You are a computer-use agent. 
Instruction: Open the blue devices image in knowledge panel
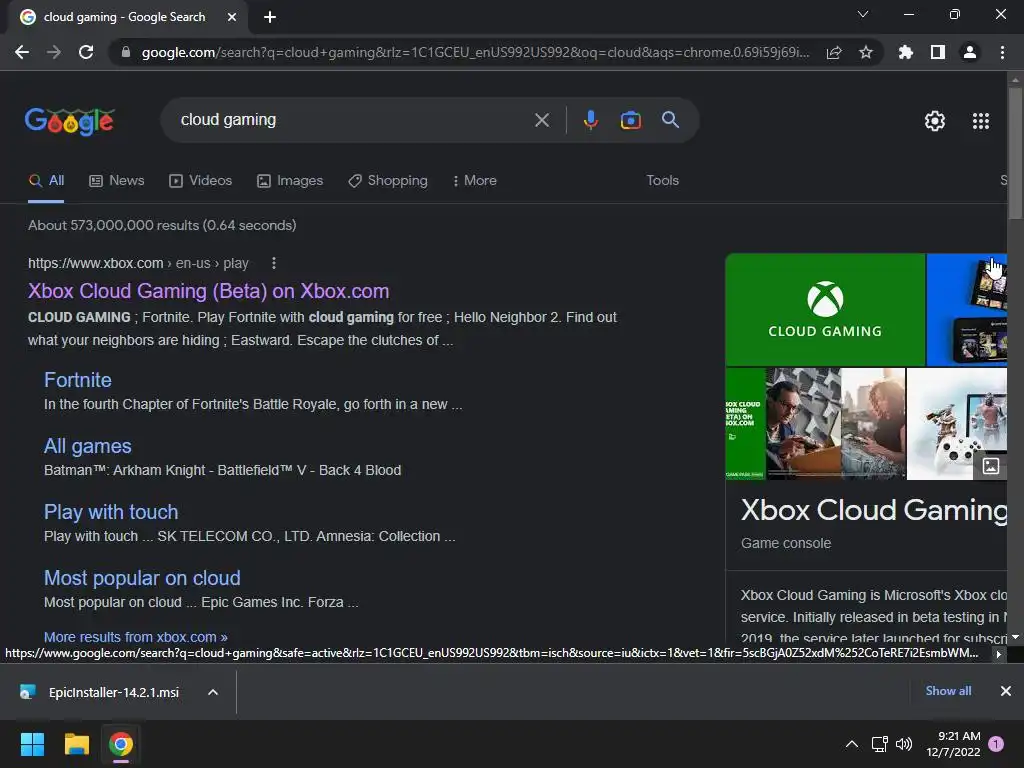click(967, 310)
